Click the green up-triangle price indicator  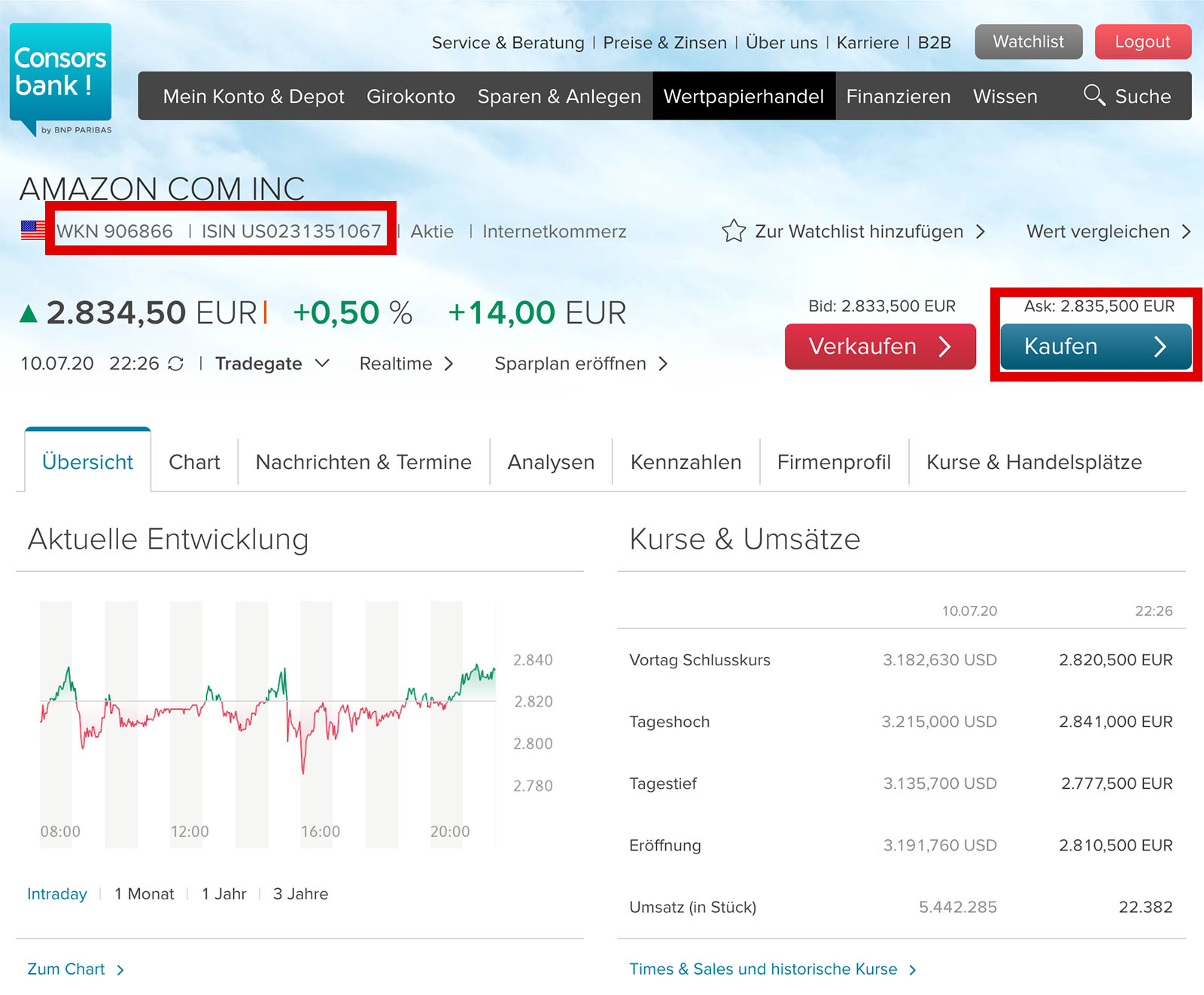(x=29, y=313)
